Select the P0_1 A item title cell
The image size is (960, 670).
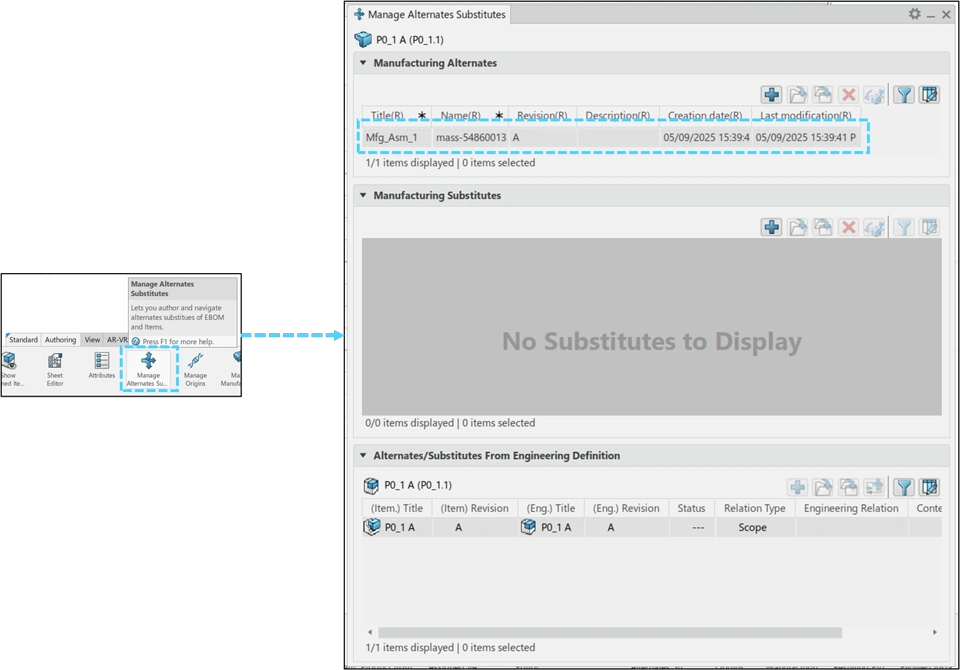point(397,527)
